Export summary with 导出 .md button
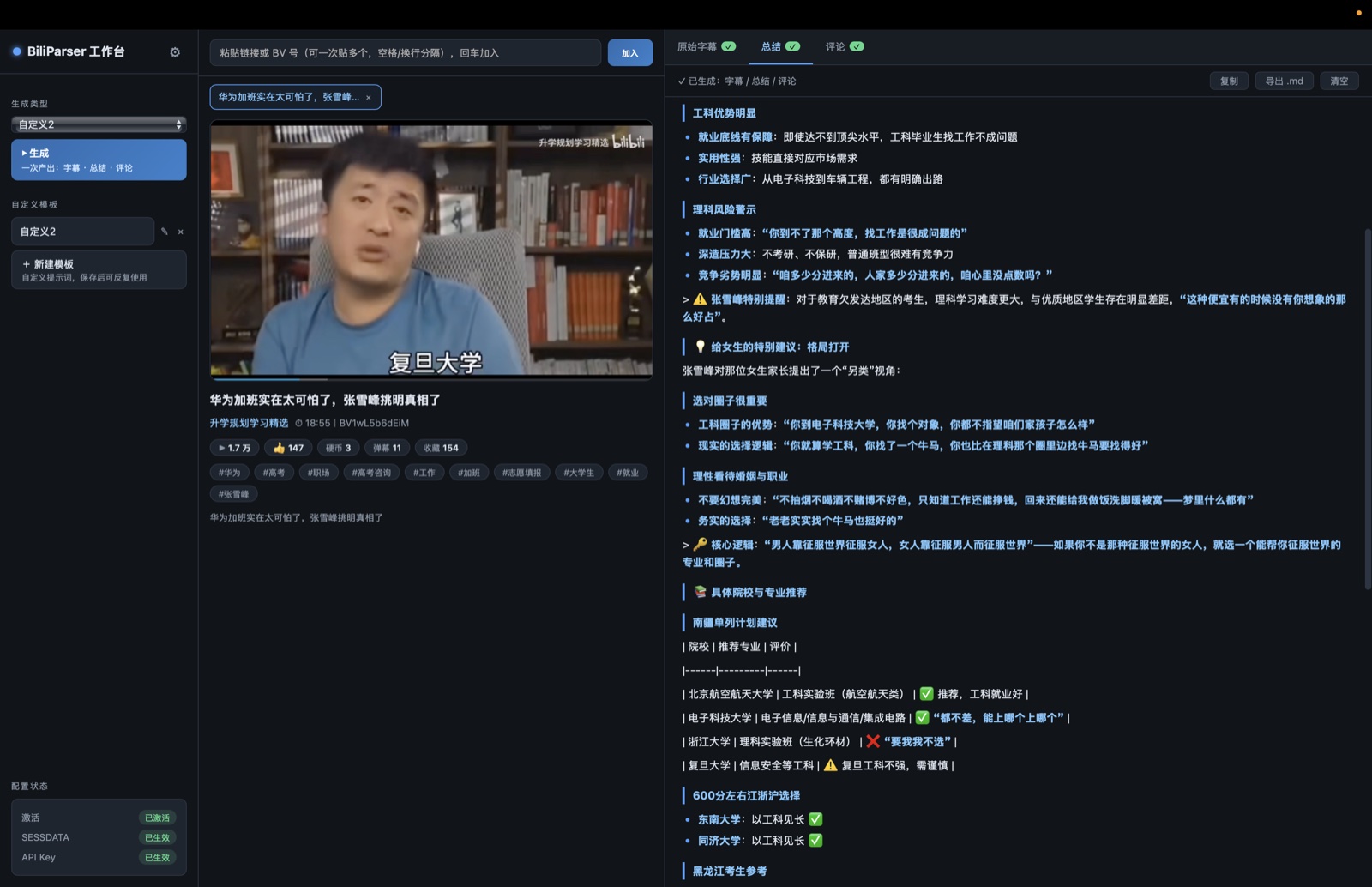The width and height of the screenshot is (1372, 887). click(x=1284, y=81)
